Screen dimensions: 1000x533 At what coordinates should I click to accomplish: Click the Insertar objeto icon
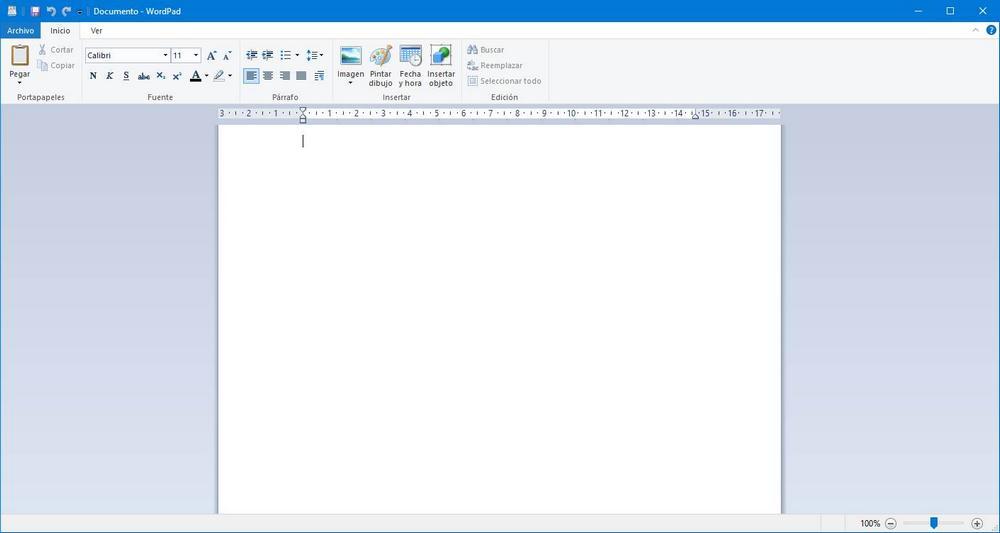point(441,55)
